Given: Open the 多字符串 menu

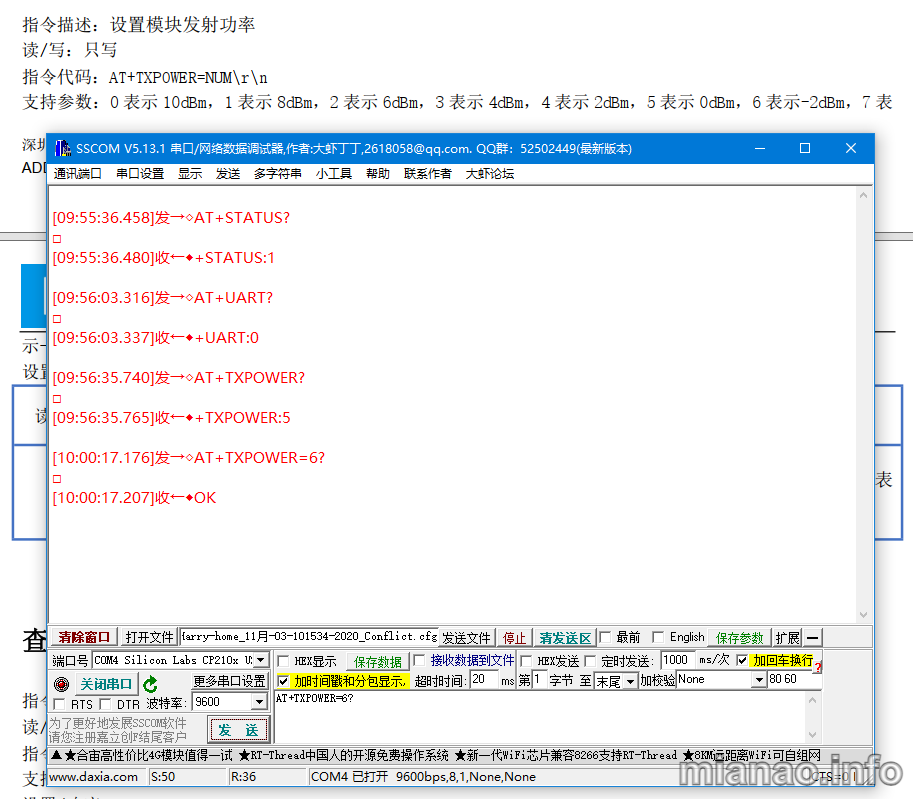Looking at the screenshot, I should (x=277, y=174).
